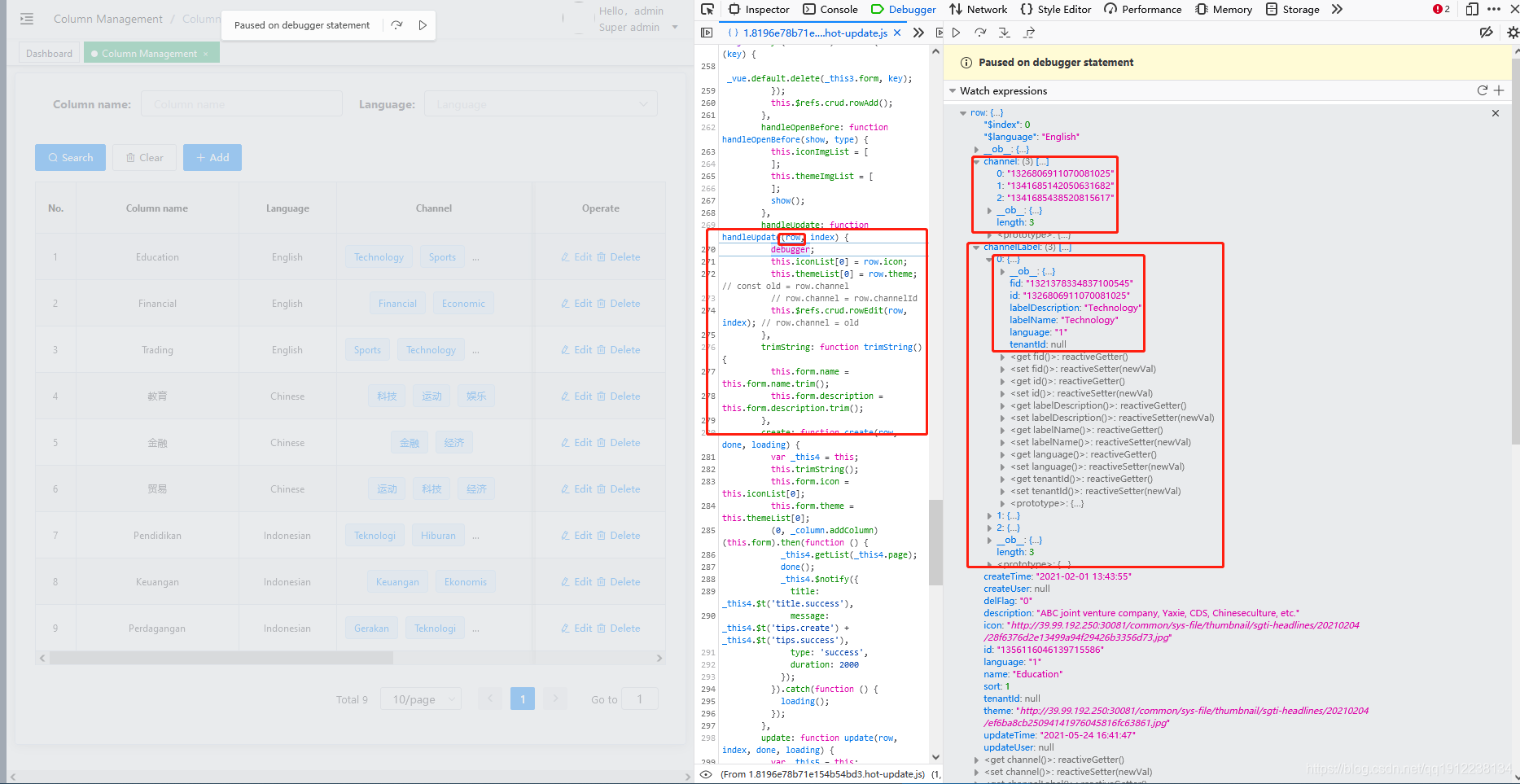Open the Performance tab
Viewport: 1520px width, 784px height.
1143,9
